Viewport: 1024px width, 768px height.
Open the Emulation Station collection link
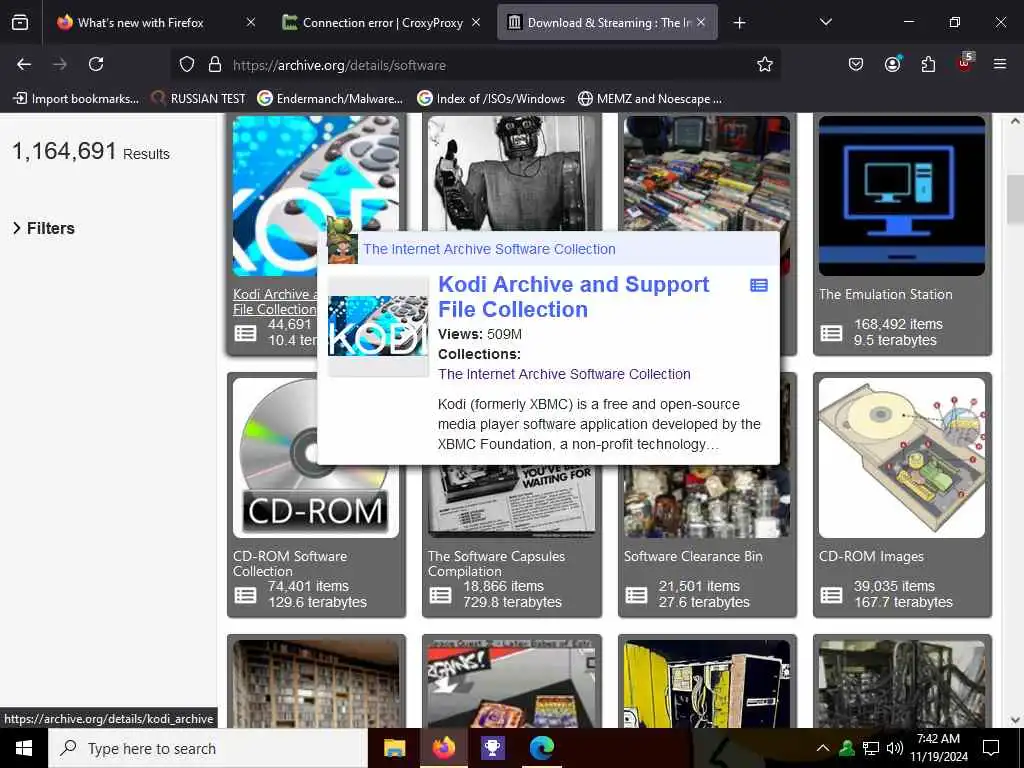[x=886, y=295]
